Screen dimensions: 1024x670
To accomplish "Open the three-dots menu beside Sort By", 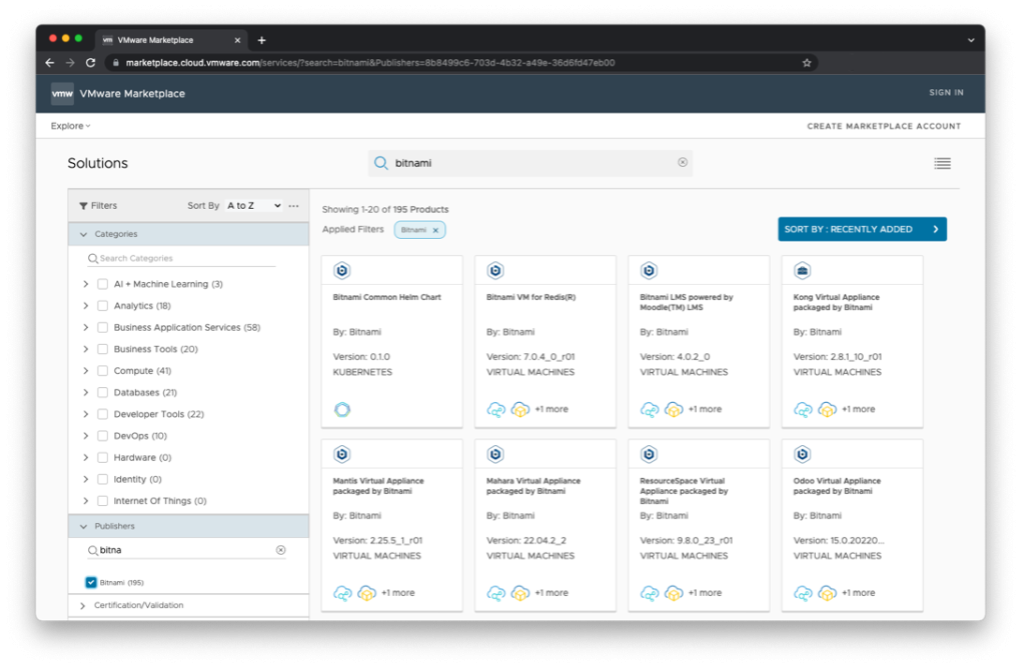I will click(293, 206).
